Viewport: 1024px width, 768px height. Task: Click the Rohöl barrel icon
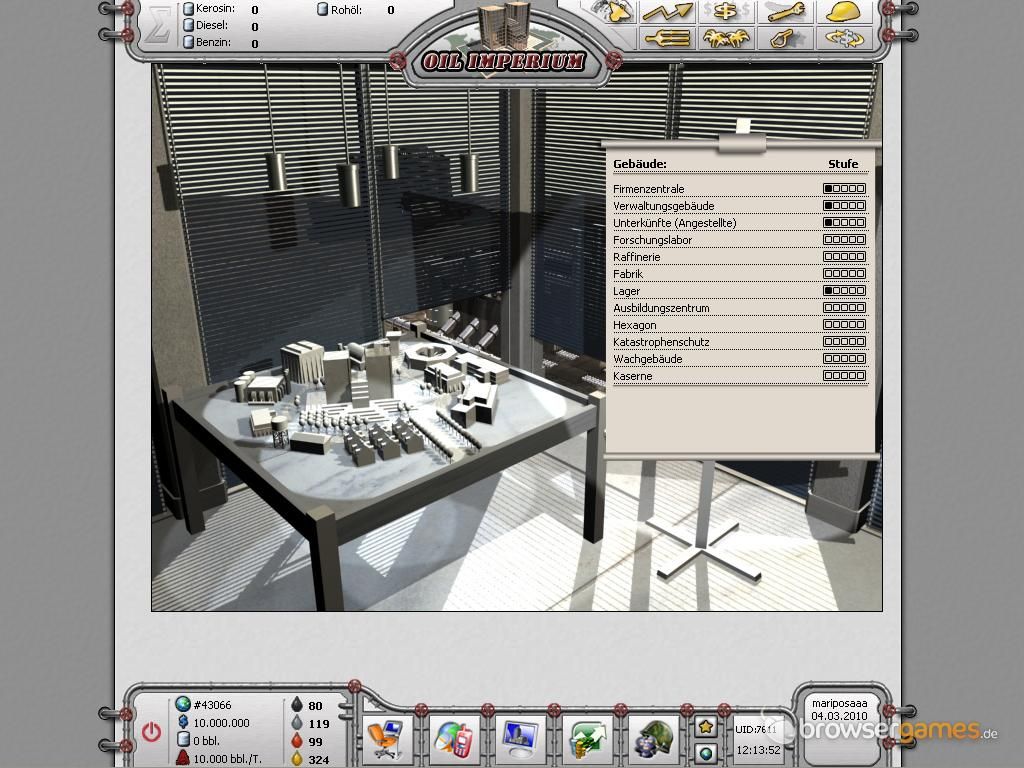point(323,10)
